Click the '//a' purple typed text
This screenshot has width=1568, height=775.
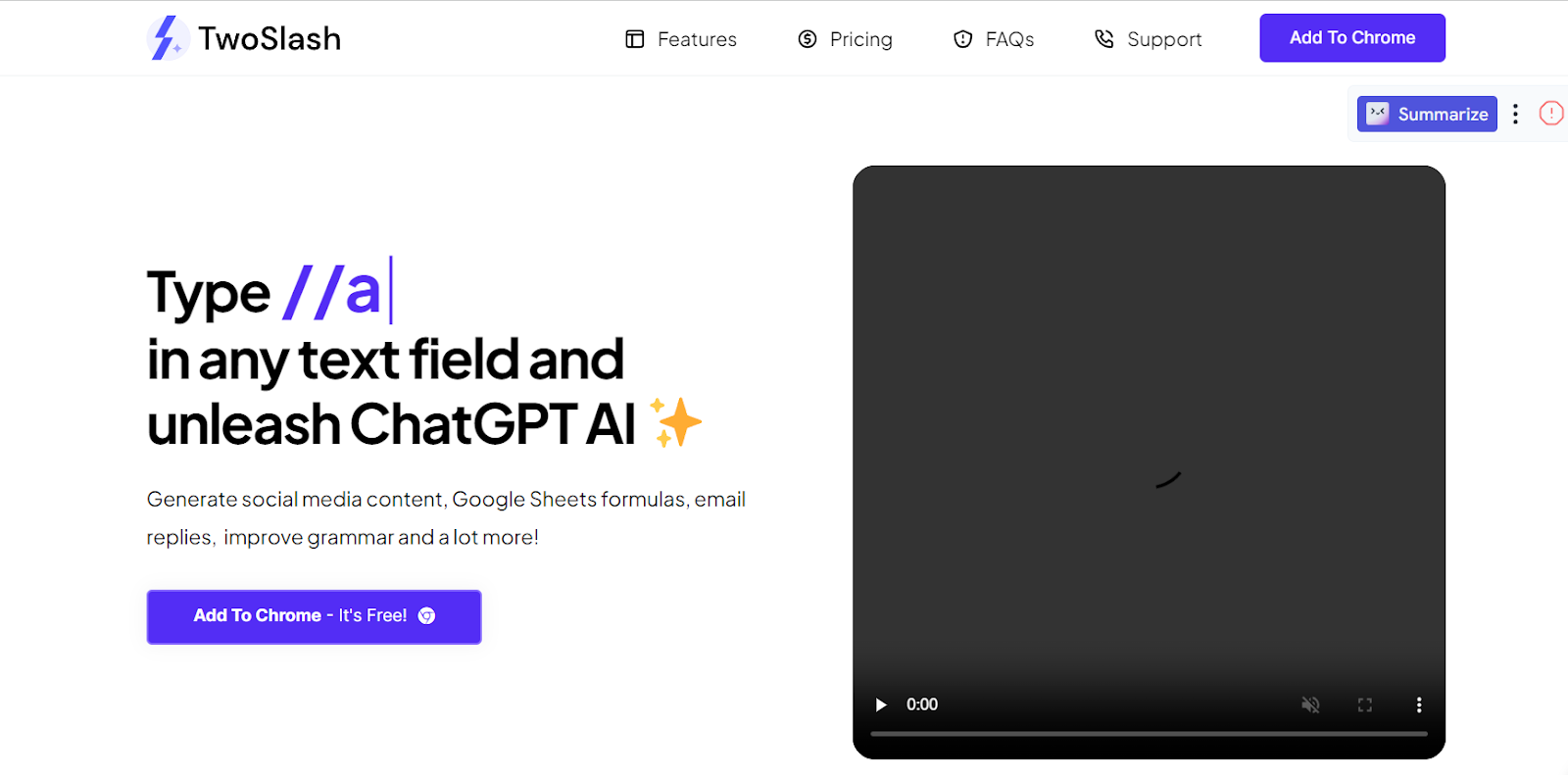[x=331, y=291]
